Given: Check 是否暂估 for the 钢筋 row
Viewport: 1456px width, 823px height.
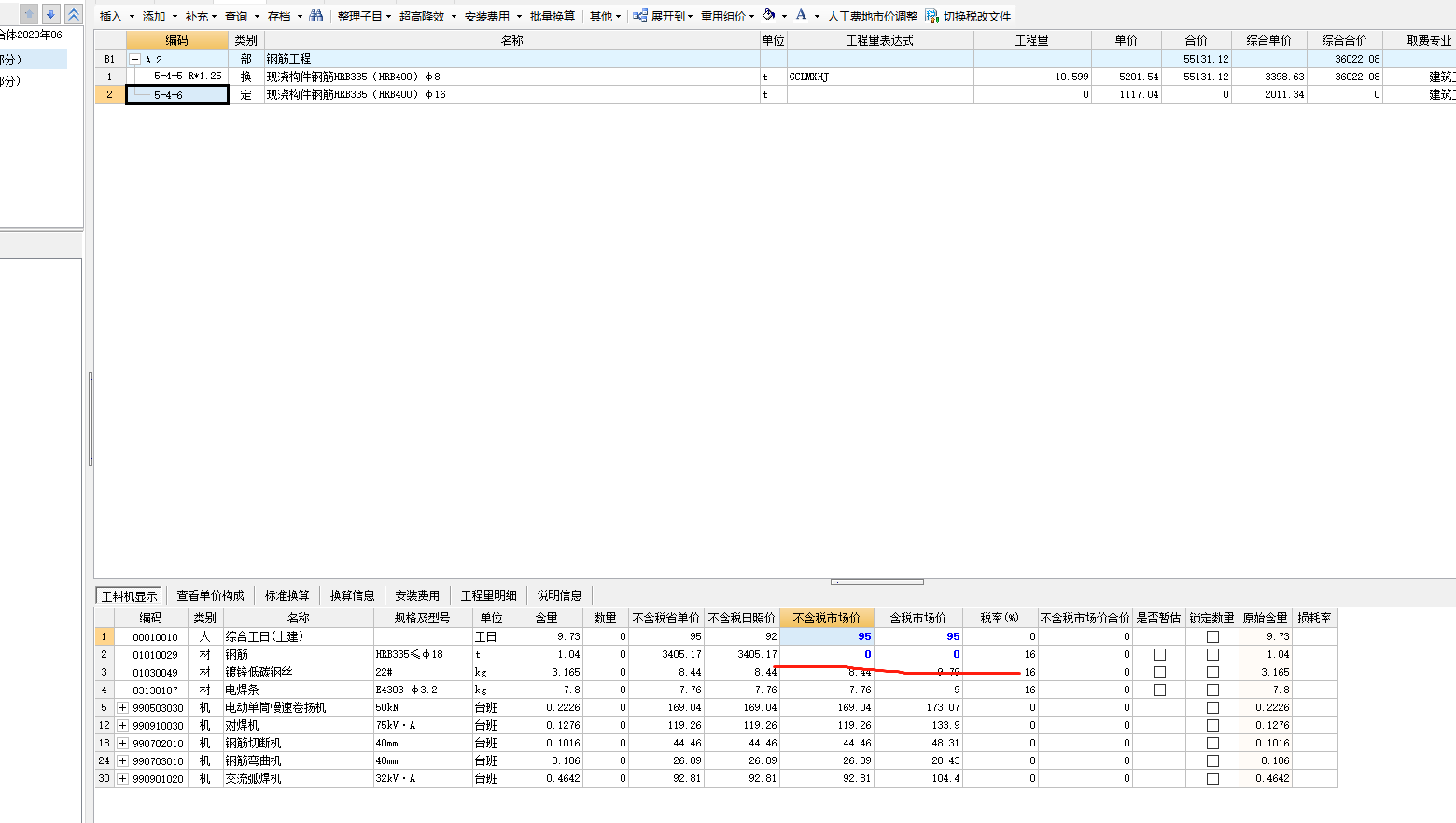Looking at the screenshot, I should click(1159, 654).
